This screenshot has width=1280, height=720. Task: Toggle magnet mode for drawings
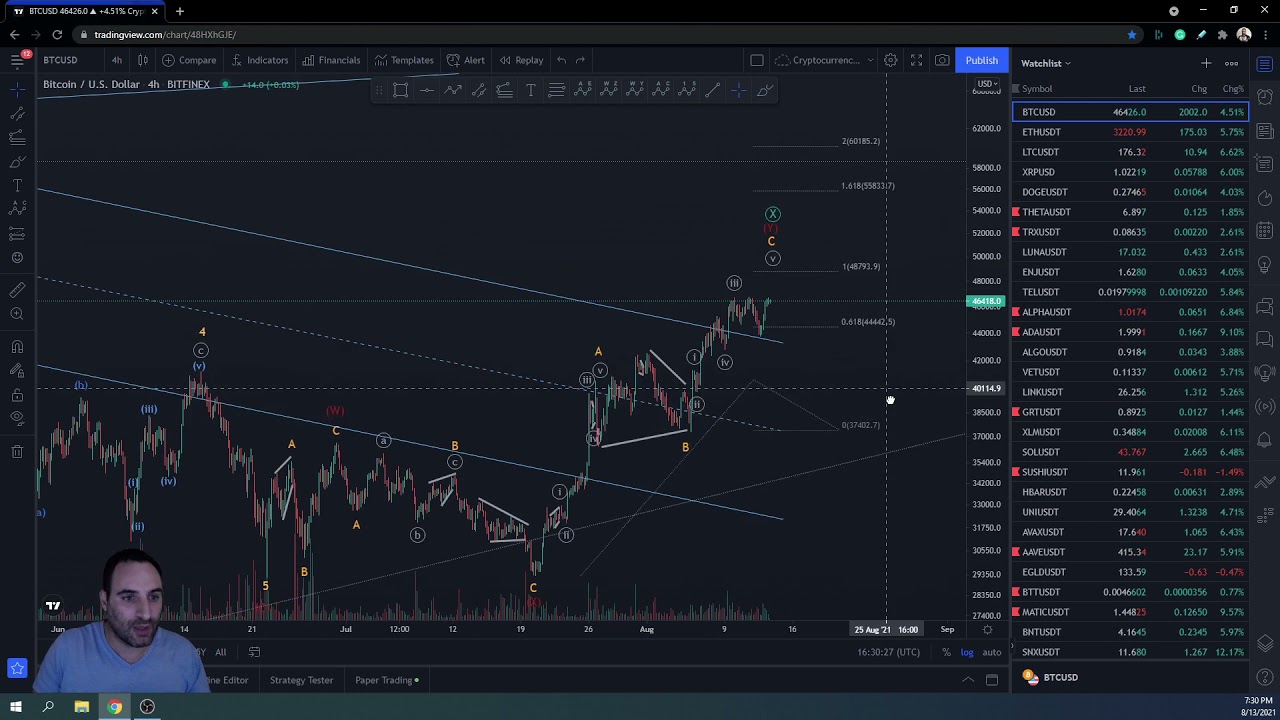pos(17,347)
